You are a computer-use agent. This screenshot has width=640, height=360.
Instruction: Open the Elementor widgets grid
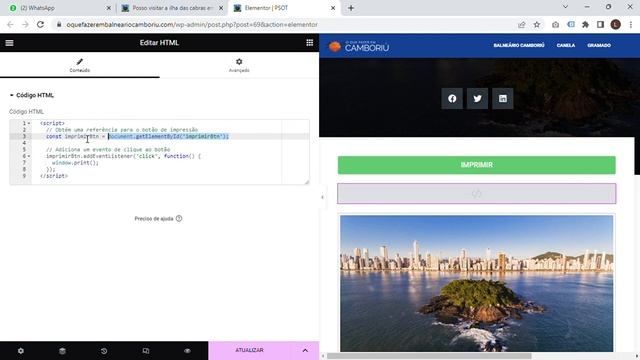(309, 42)
